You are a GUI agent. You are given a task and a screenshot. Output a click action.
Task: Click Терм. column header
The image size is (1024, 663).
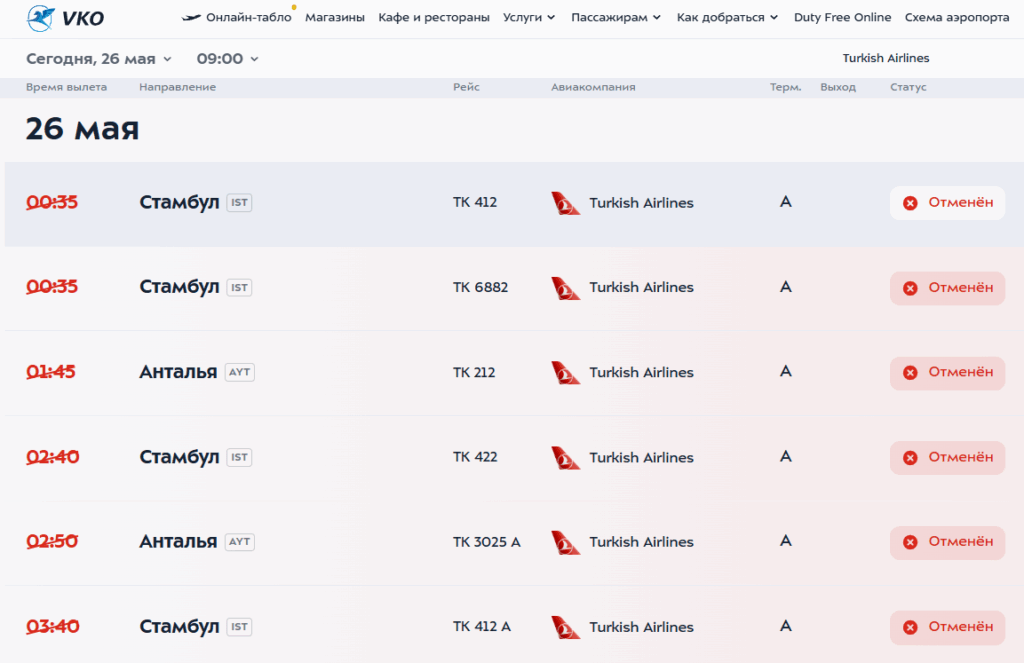(786, 88)
